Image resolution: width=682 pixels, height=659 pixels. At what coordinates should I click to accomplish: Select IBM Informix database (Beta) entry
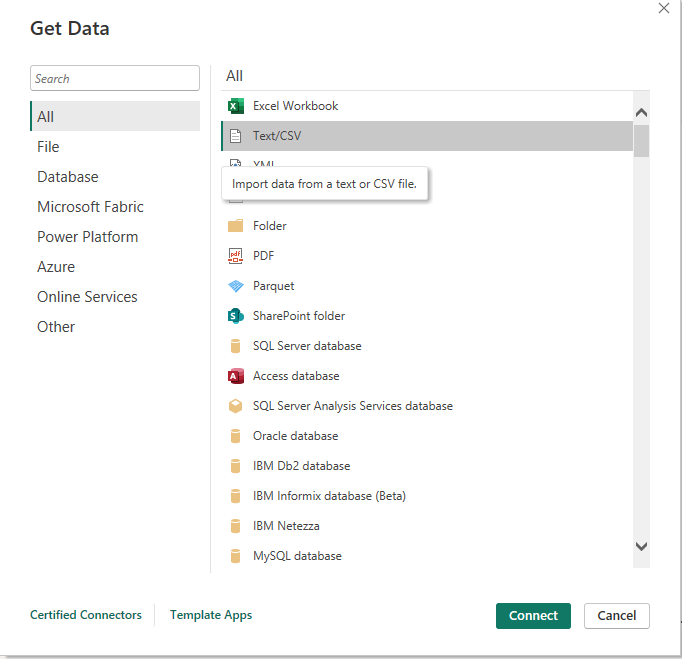[x=427, y=496]
